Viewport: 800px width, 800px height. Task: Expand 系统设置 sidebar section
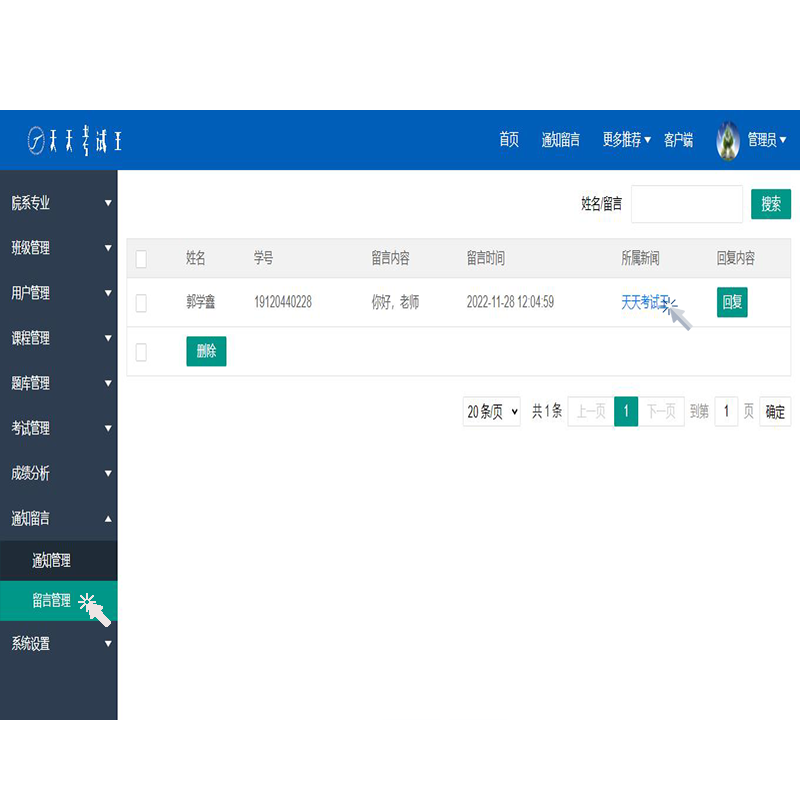(x=59, y=643)
